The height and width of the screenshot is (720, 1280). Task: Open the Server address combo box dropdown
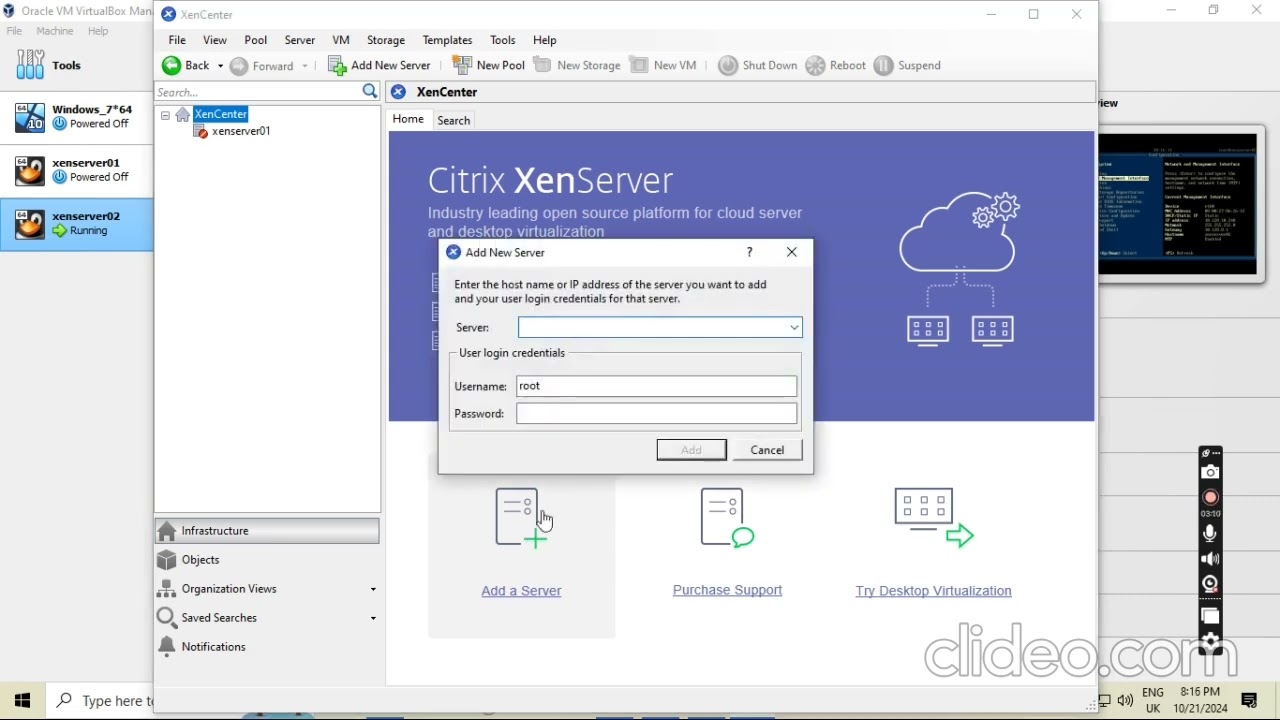pyautogui.click(x=794, y=327)
